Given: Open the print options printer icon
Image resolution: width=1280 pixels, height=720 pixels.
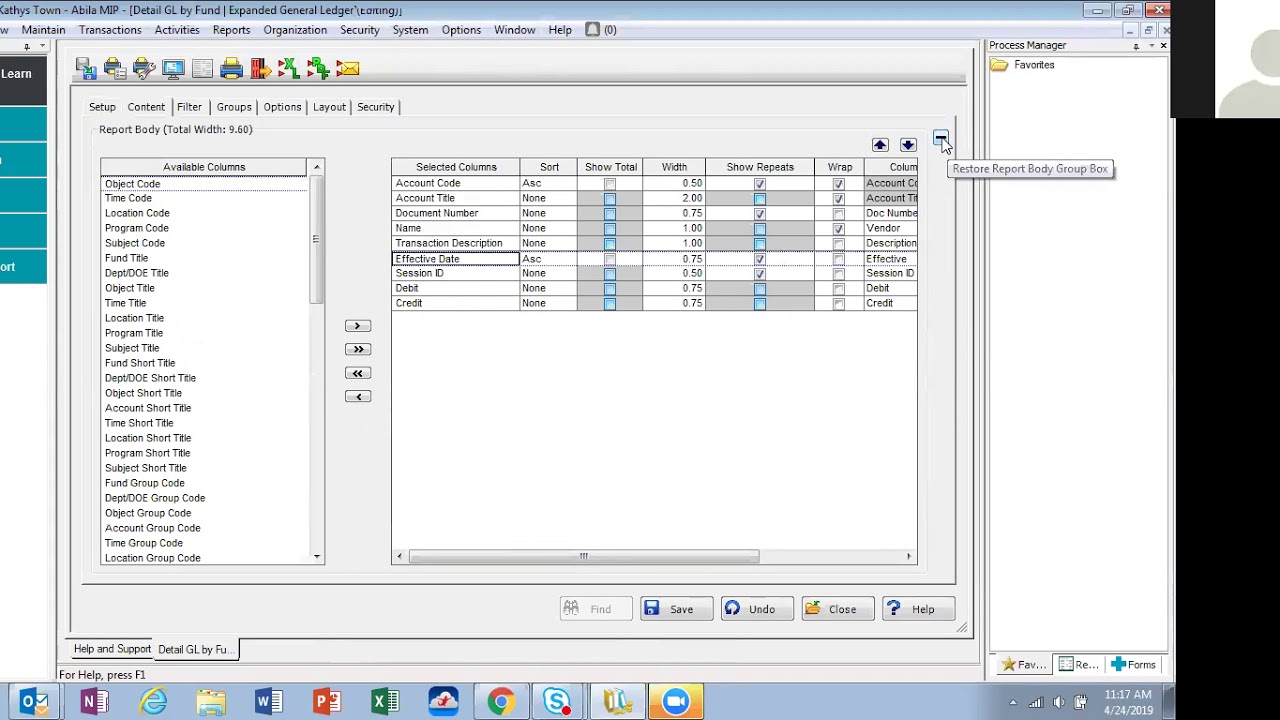Looking at the screenshot, I should 115,68.
